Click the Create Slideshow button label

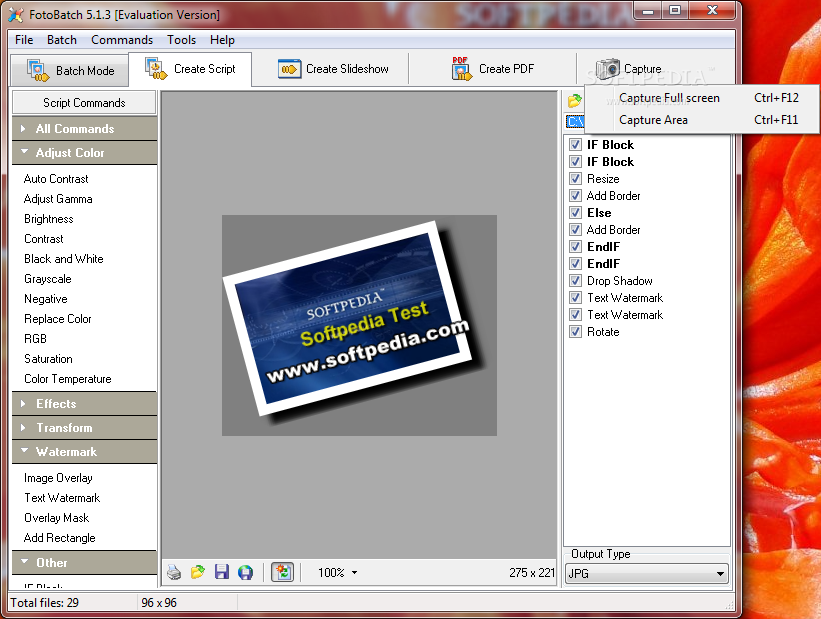click(x=347, y=69)
